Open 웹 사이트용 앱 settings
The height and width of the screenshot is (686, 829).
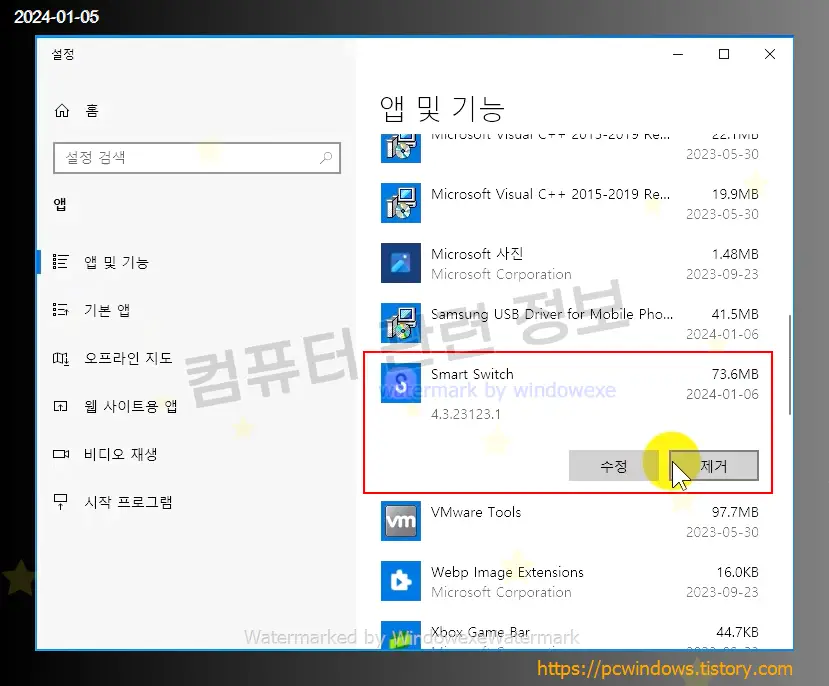pos(131,406)
